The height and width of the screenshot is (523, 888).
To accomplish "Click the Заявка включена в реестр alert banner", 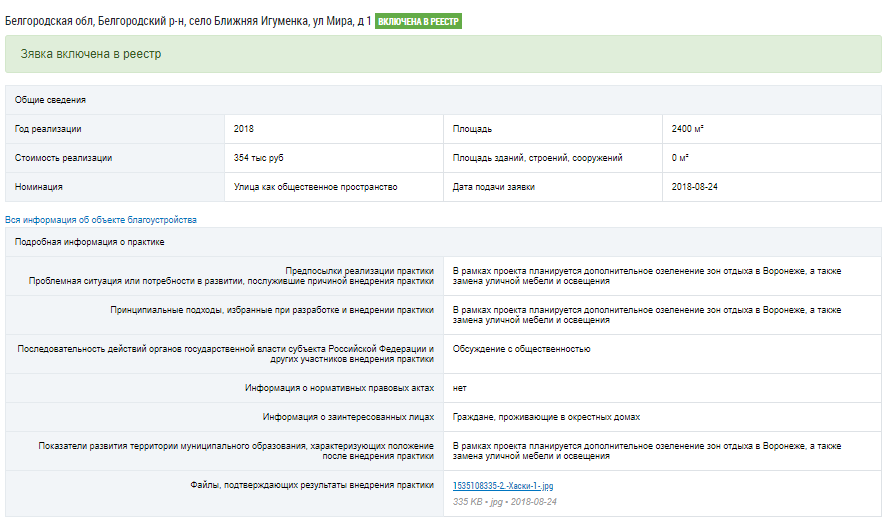I will pos(443,54).
